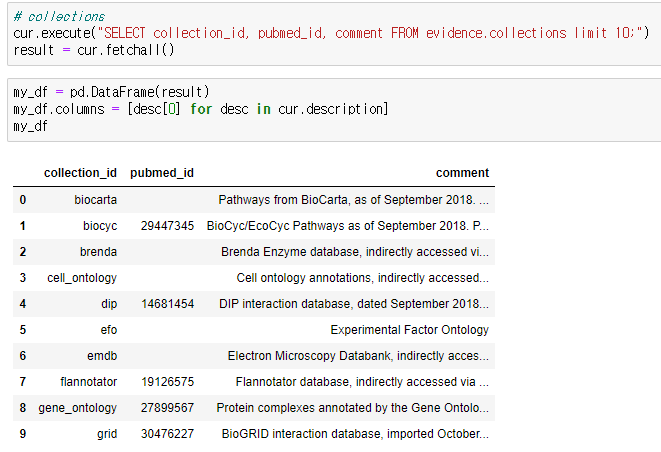Select the grid cell
Image resolution: width=661 pixels, height=452 pixels.
click(107, 434)
